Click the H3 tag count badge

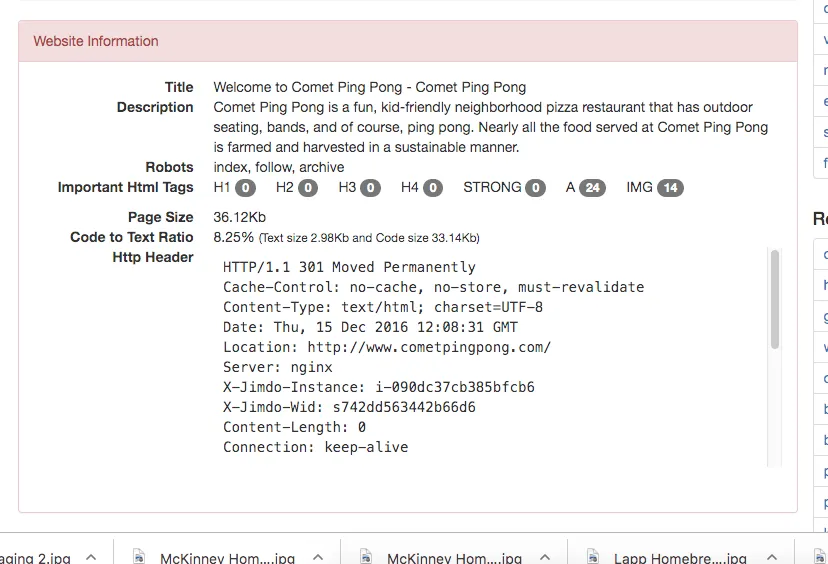click(x=371, y=188)
